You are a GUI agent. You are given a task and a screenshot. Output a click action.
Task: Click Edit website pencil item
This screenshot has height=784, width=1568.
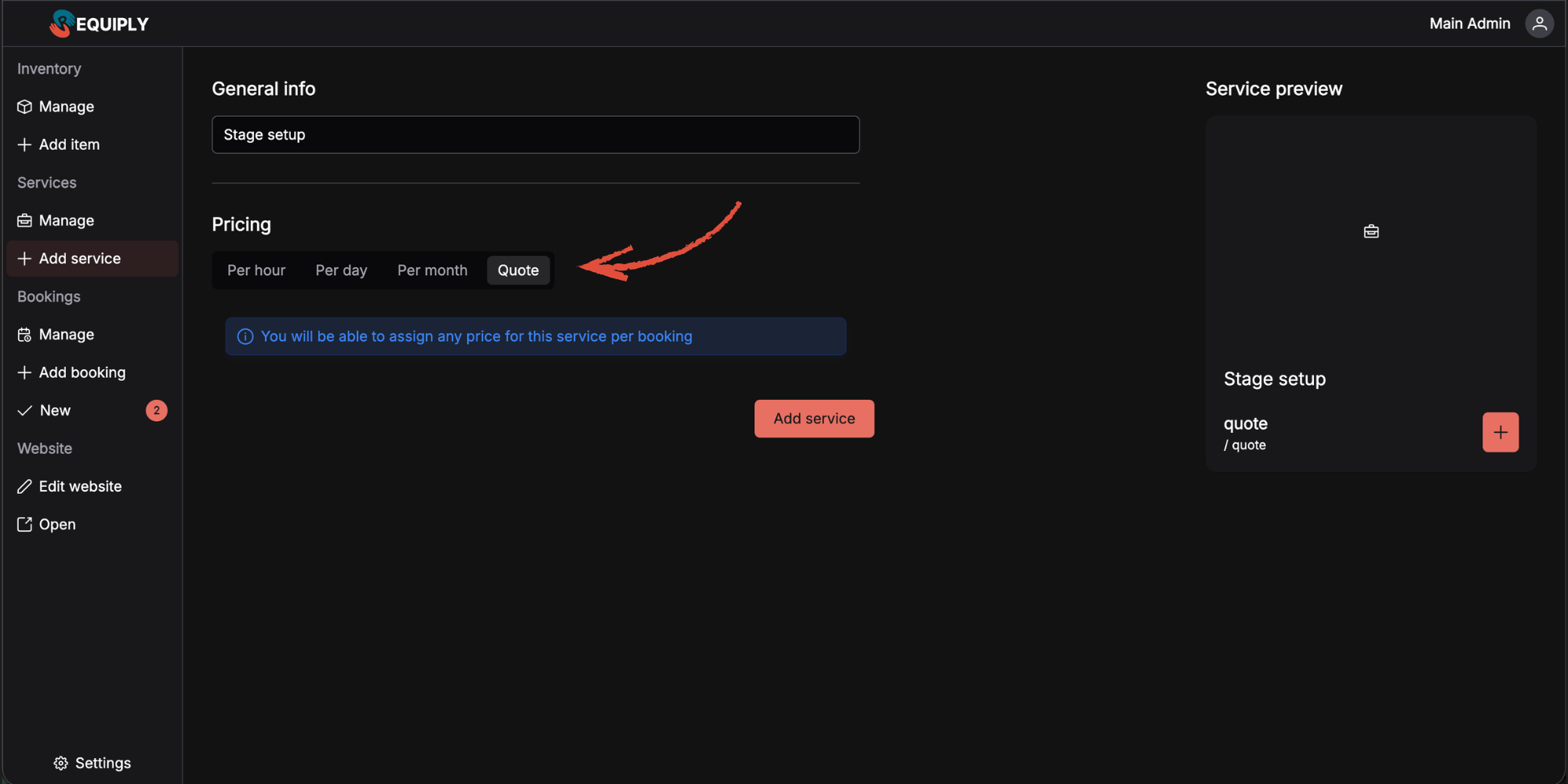pos(80,486)
